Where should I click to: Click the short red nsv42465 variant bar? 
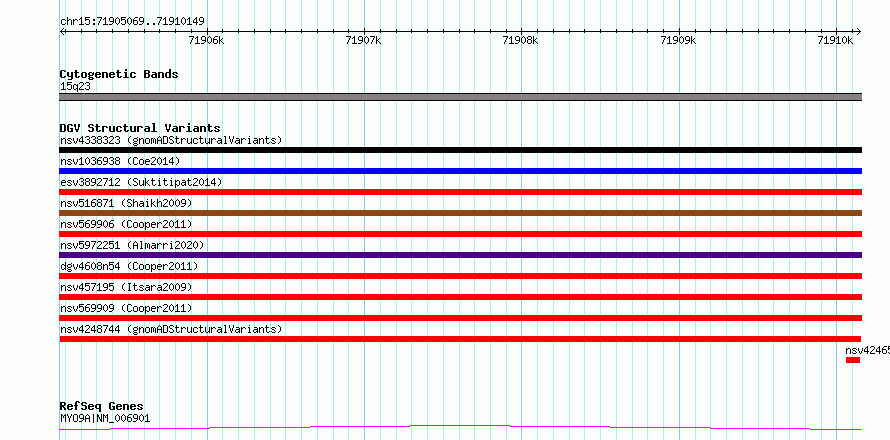853,360
